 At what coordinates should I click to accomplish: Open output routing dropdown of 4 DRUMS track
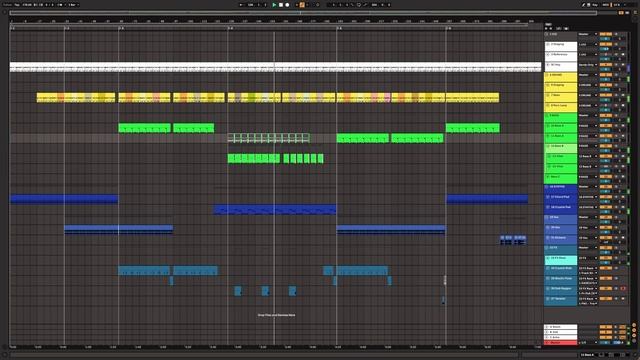point(588,75)
